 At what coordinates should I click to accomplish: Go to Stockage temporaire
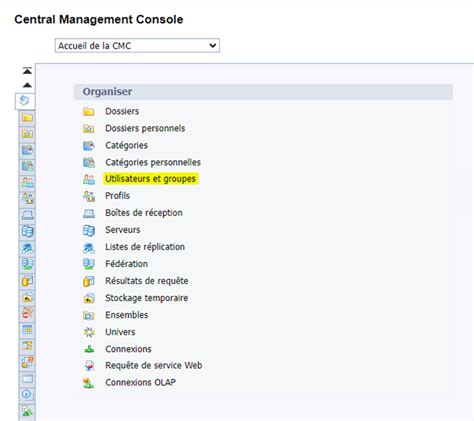(x=147, y=298)
